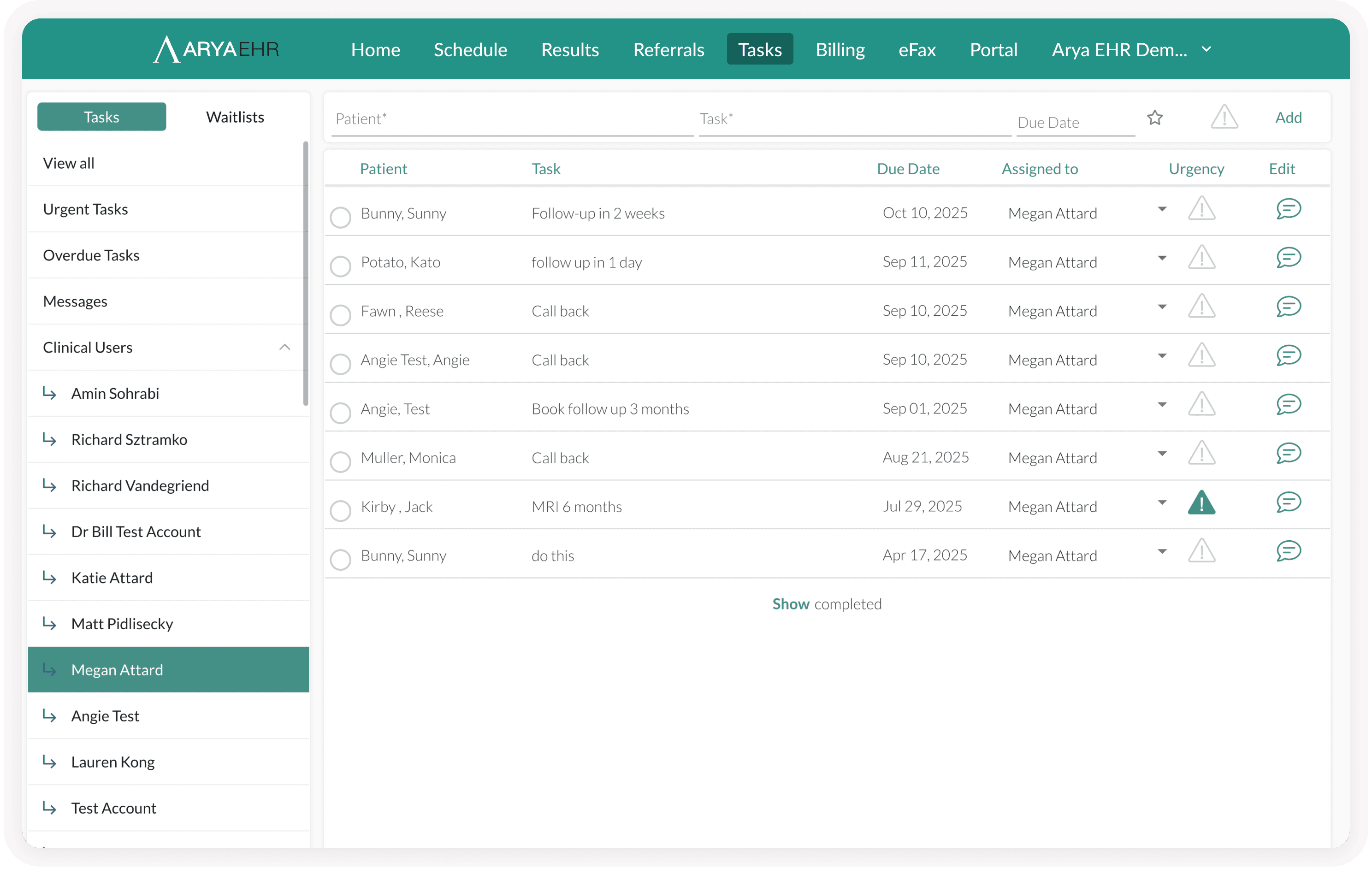Click the Due Date input field
The width and height of the screenshot is (1372, 874).
tap(1076, 122)
